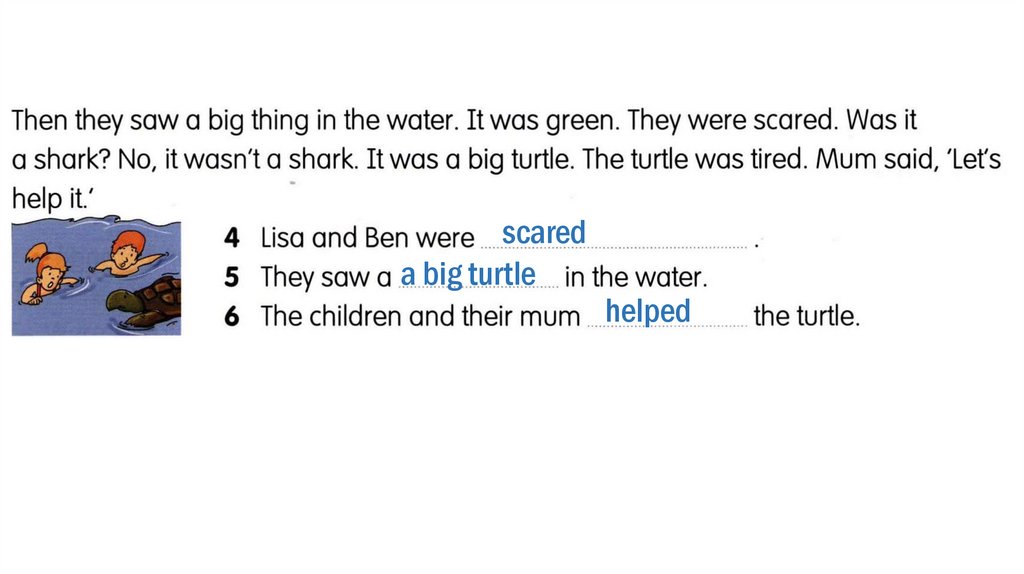The height and width of the screenshot is (574, 1024).
Task: Click 'The children and their mum' text
Action: pyautogui.click(x=420, y=316)
